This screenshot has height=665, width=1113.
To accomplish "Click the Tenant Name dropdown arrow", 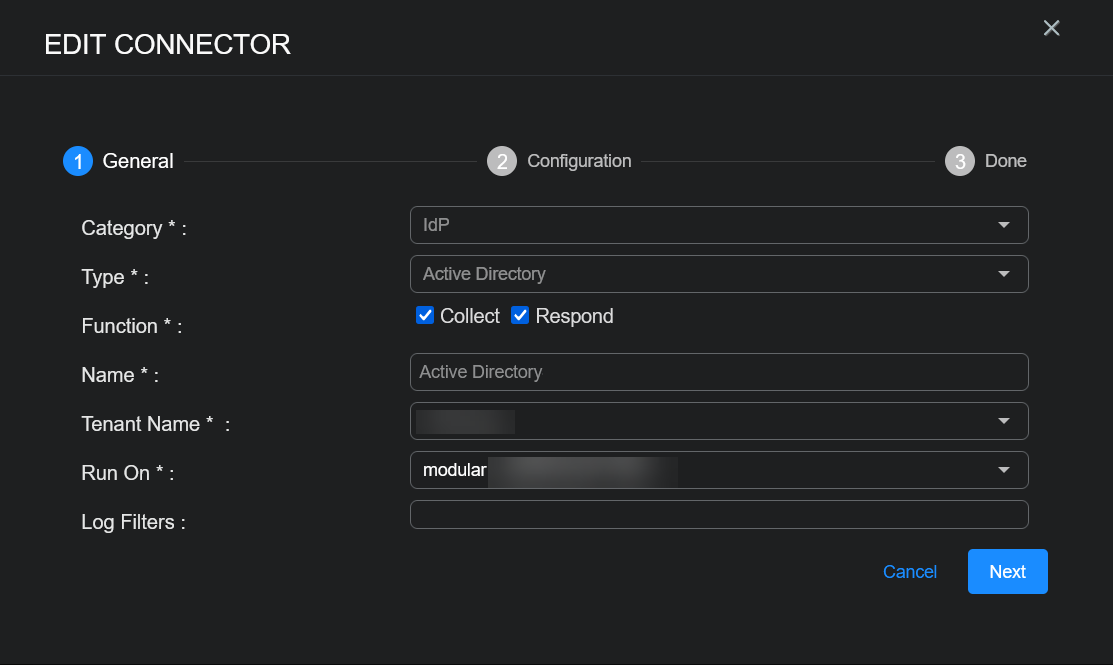I will pos(1004,421).
